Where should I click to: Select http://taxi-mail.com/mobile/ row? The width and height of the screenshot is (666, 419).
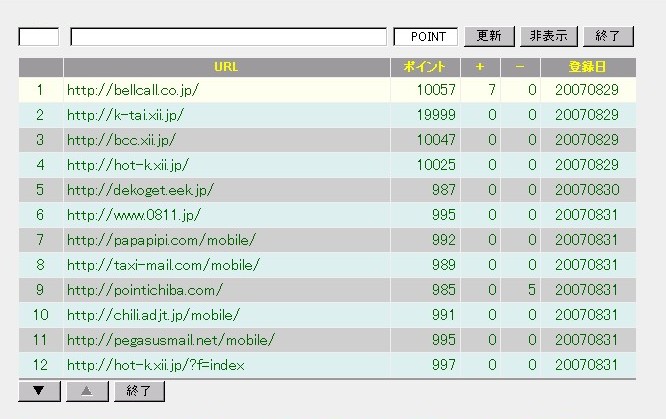click(327, 265)
